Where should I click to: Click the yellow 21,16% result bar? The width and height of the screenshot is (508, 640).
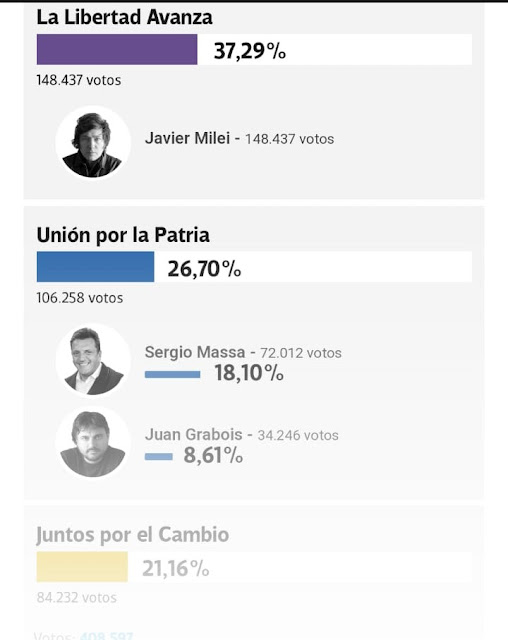click(x=82, y=567)
